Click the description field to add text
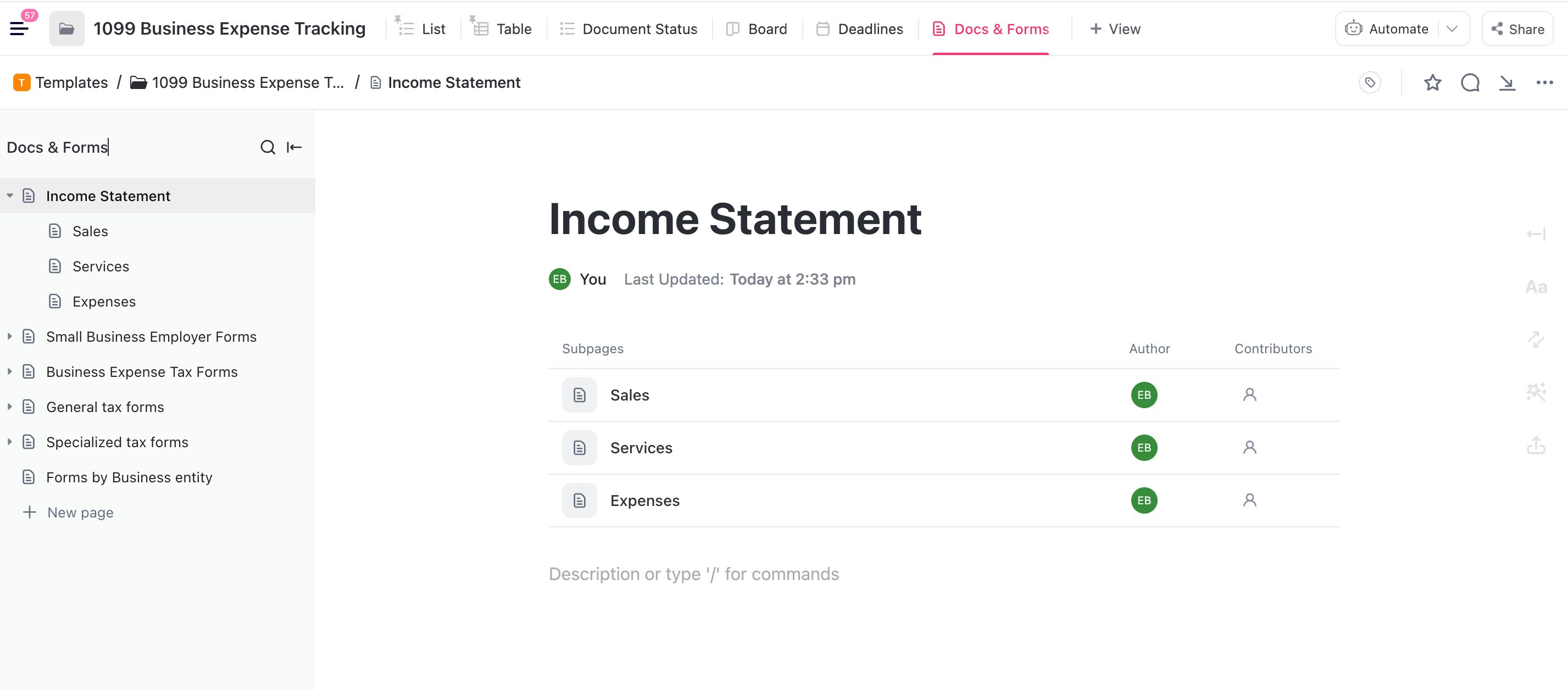The image size is (1568, 690). [694, 573]
